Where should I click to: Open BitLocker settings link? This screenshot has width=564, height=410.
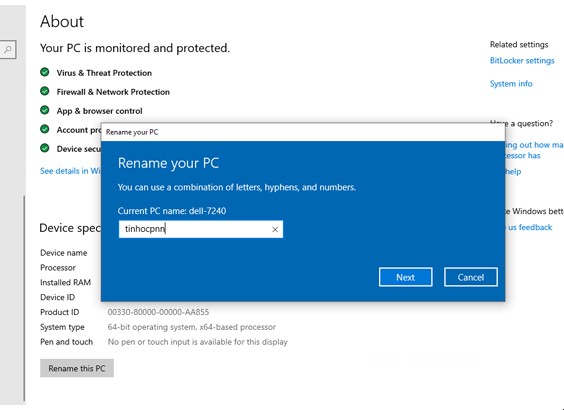coord(522,61)
